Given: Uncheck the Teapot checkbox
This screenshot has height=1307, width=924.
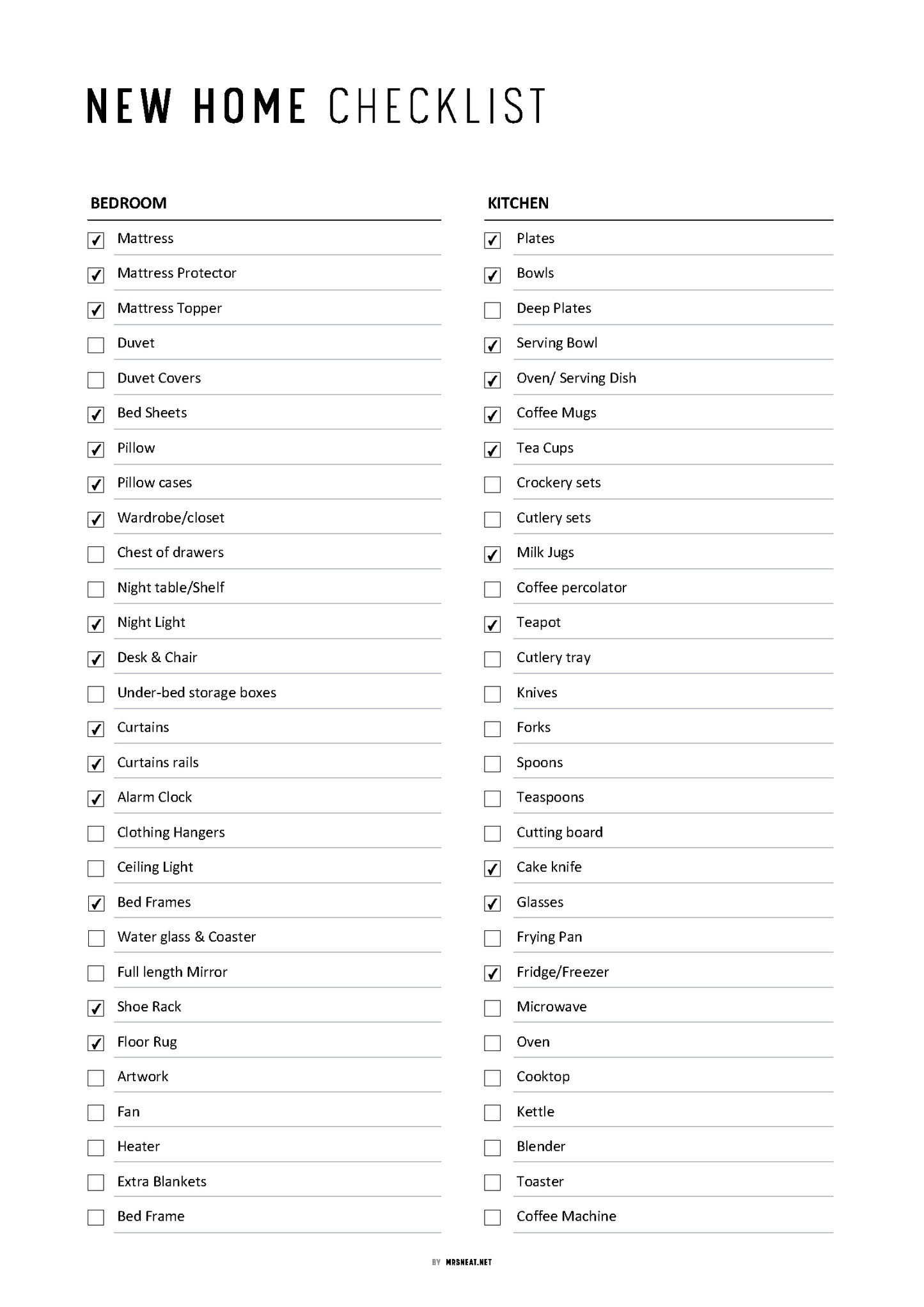Looking at the screenshot, I should (492, 624).
